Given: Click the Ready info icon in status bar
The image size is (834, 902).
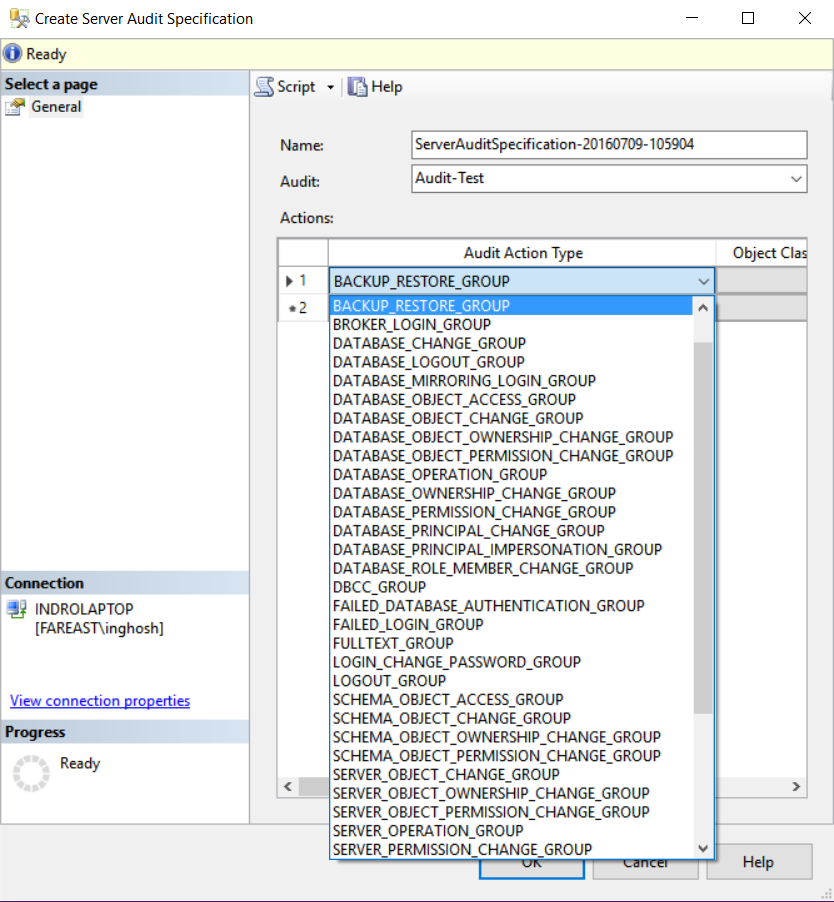Looking at the screenshot, I should [12, 54].
